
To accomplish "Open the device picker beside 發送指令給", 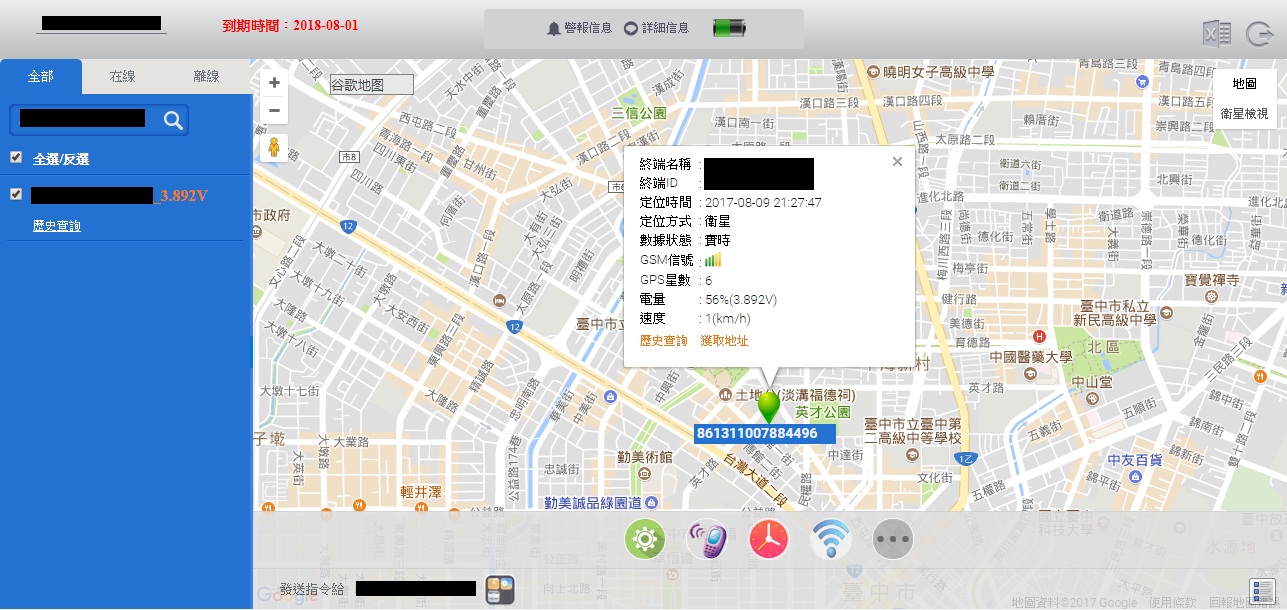I will pos(499,590).
